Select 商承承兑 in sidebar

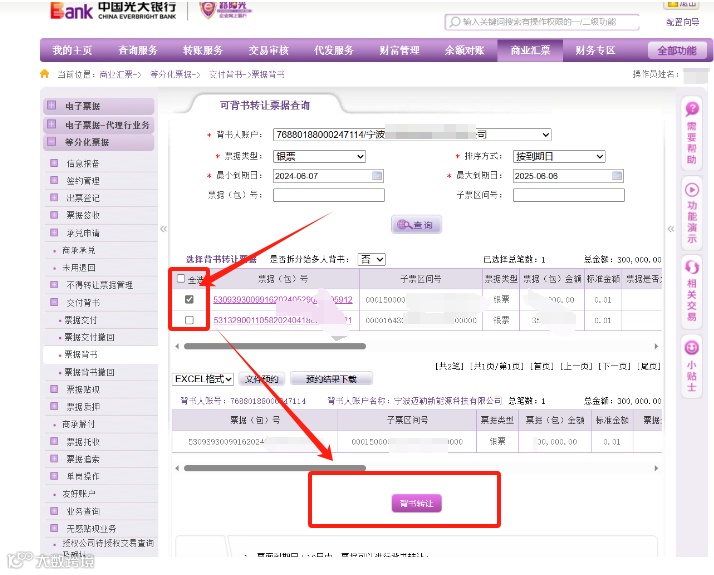(x=78, y=250)
